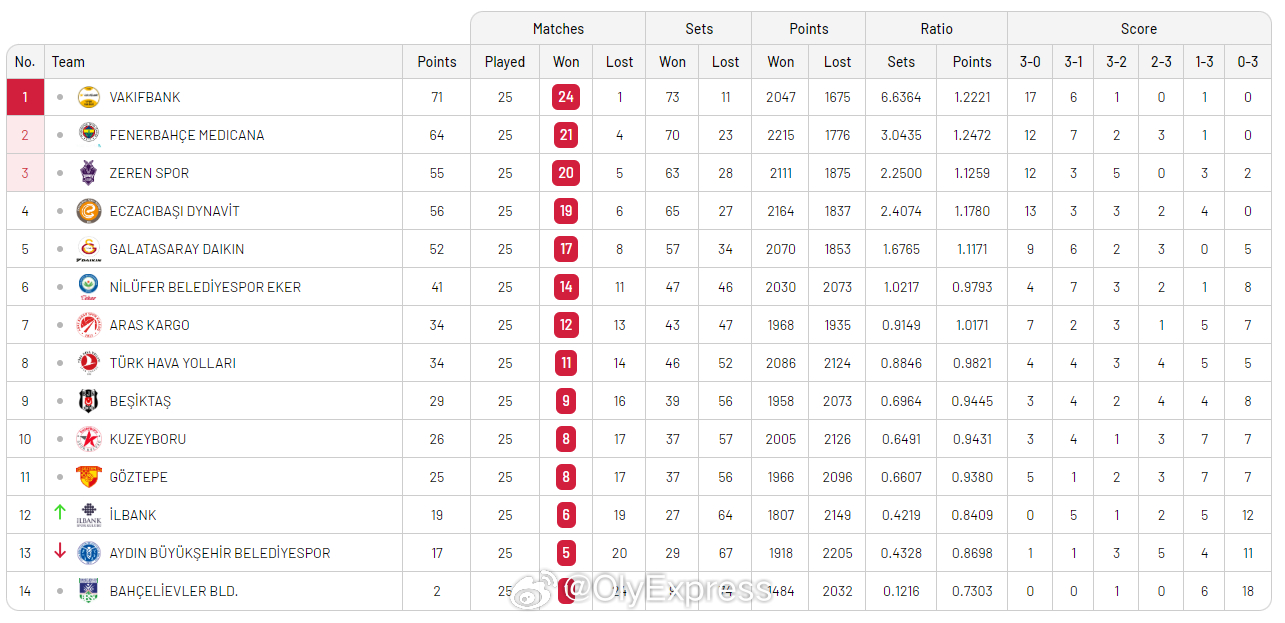
Task: Click the red down arrow beside Aydın Büyükşehir
Action: pos(60,551)
